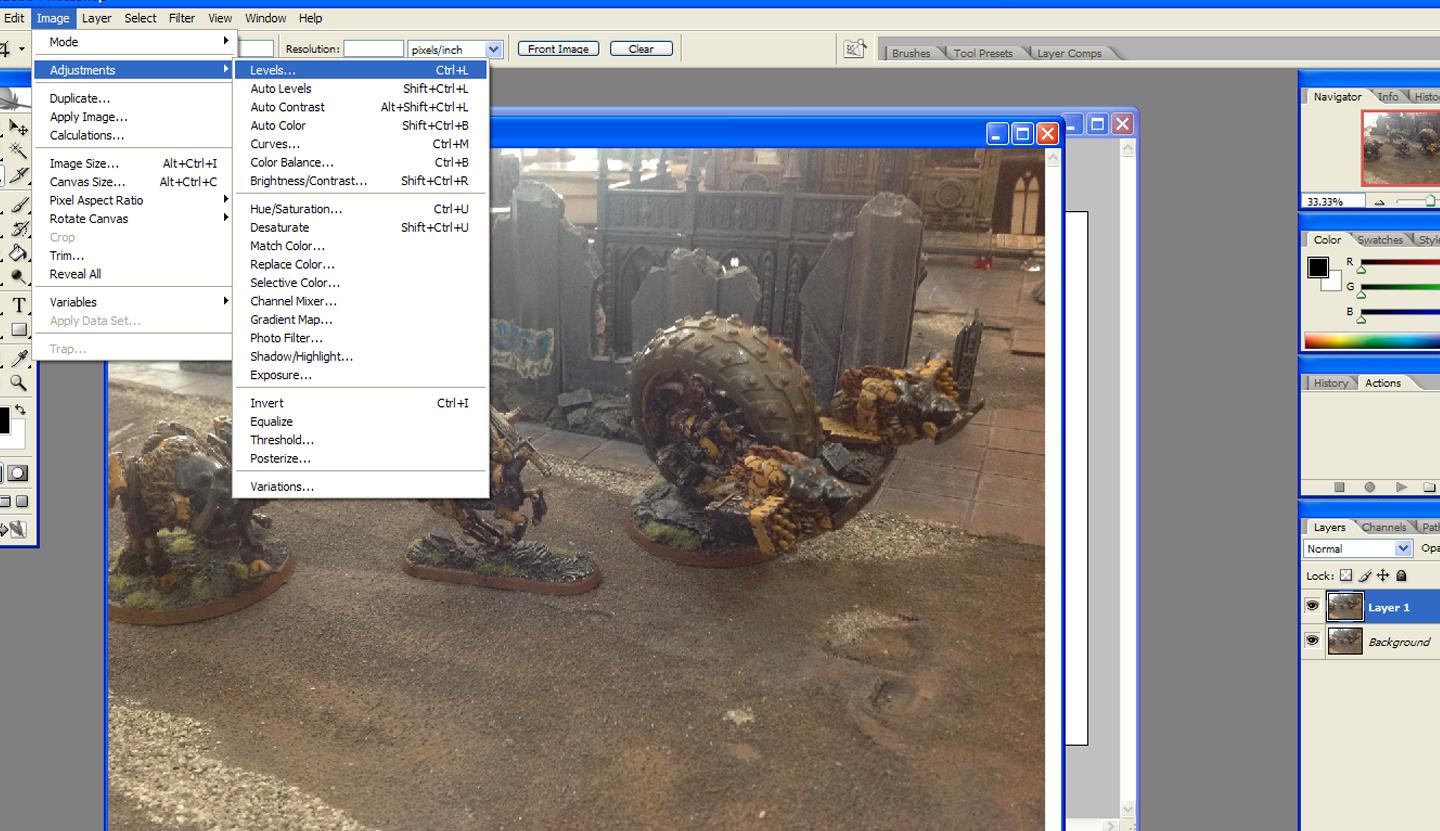Click the Resolution input field
The width and height of the screenshot is (1440, 831).
coord(373,49)
